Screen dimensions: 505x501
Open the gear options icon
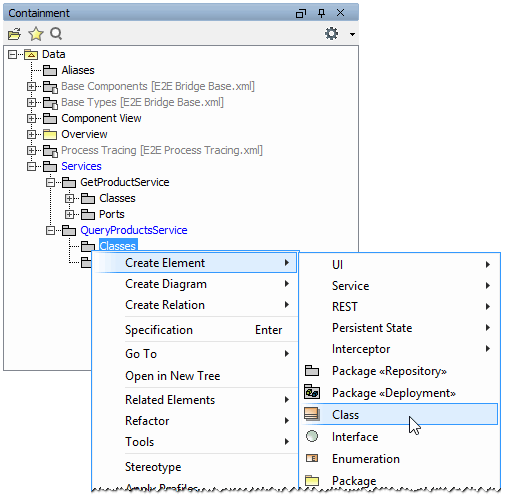pyautogui.click(x=331, y=34)
